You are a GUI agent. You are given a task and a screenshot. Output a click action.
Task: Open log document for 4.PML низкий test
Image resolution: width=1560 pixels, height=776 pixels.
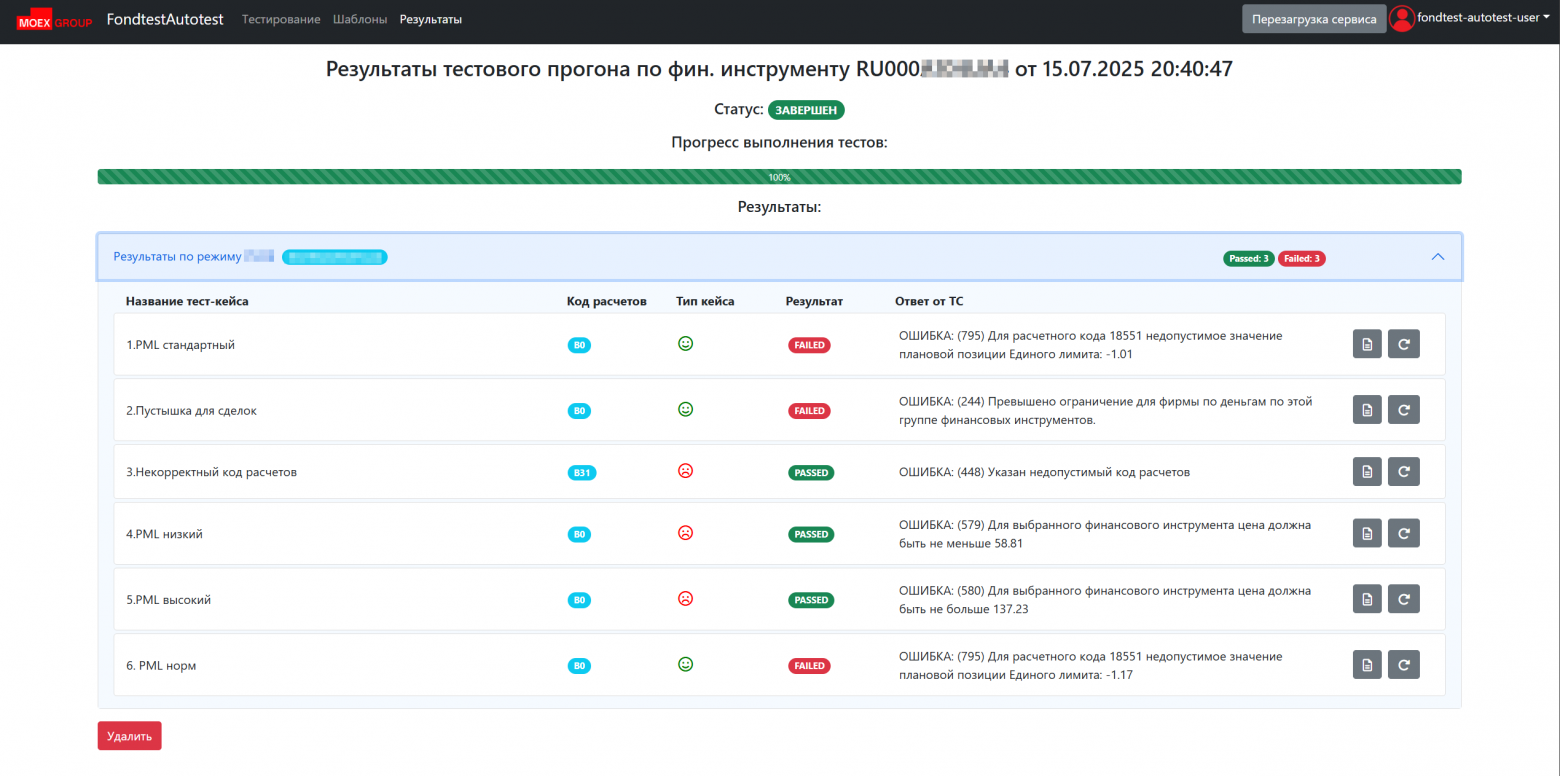[1367, 534]
